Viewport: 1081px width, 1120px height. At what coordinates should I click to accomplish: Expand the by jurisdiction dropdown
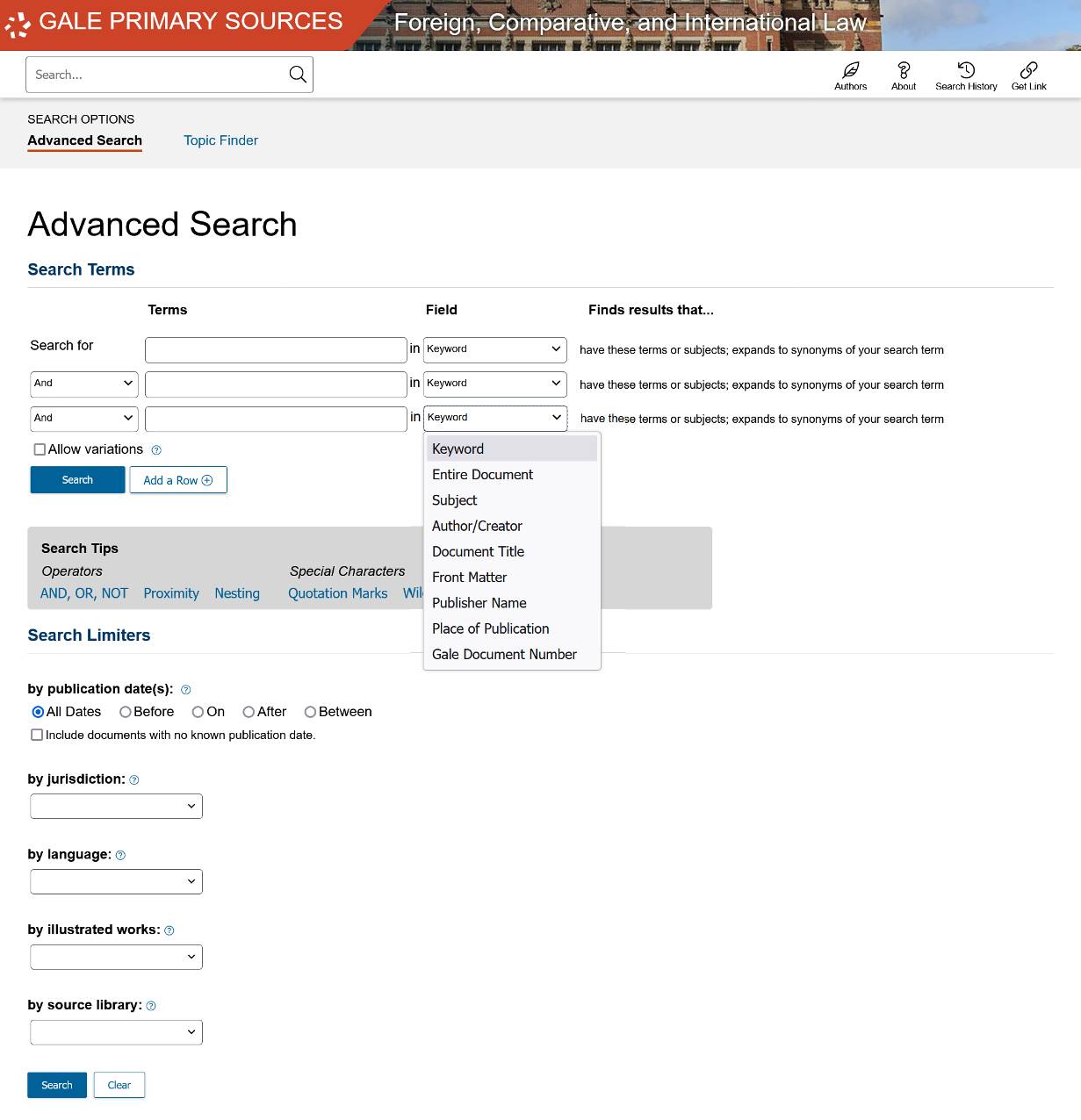[x=116, y=806]
